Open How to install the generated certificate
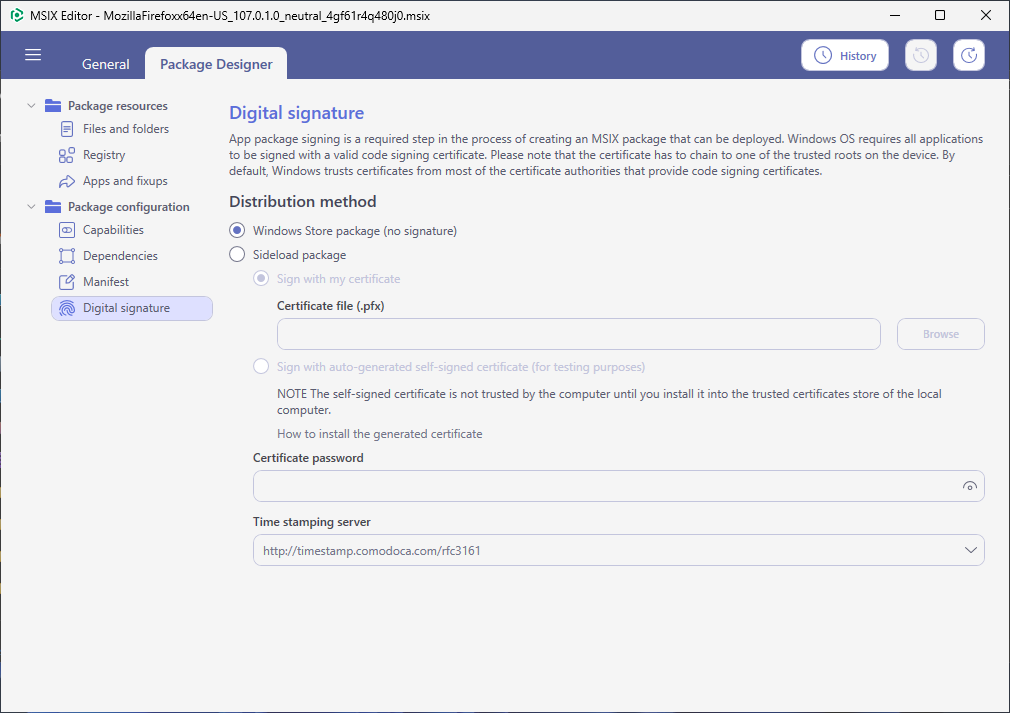Screen dimensions: 1010x713 coord(379,434)
